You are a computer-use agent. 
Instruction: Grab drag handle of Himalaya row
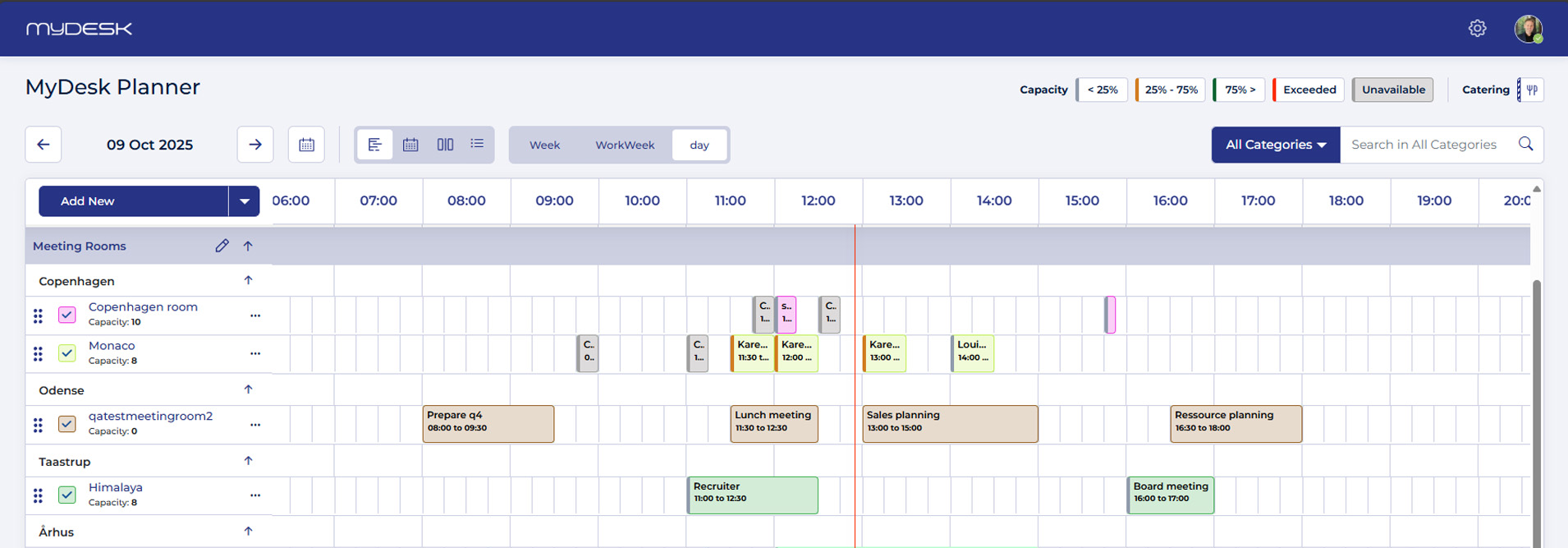point(38,495)
